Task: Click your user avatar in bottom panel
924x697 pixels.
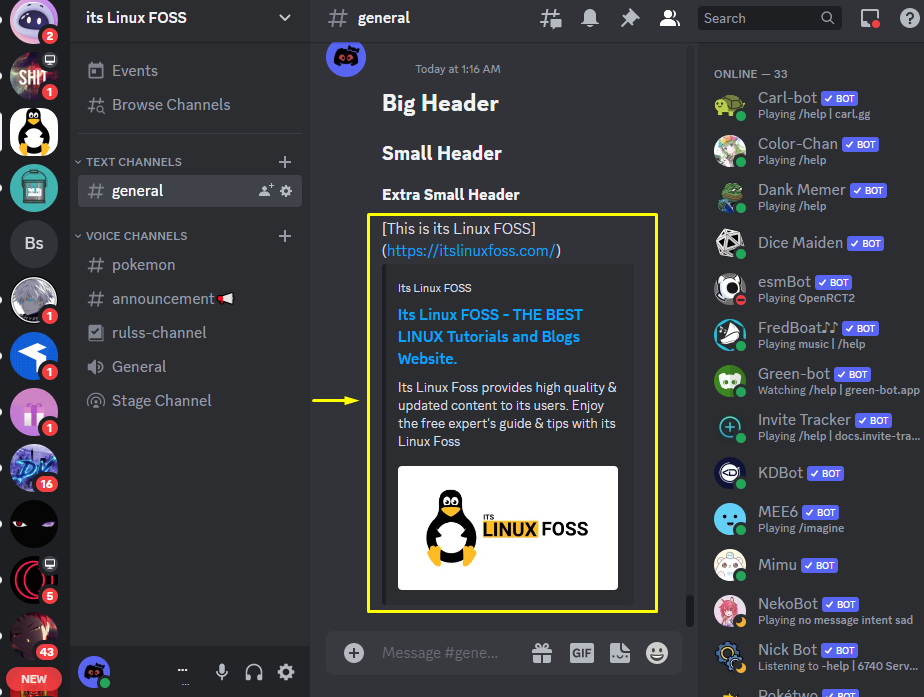Action: [94, 672]
